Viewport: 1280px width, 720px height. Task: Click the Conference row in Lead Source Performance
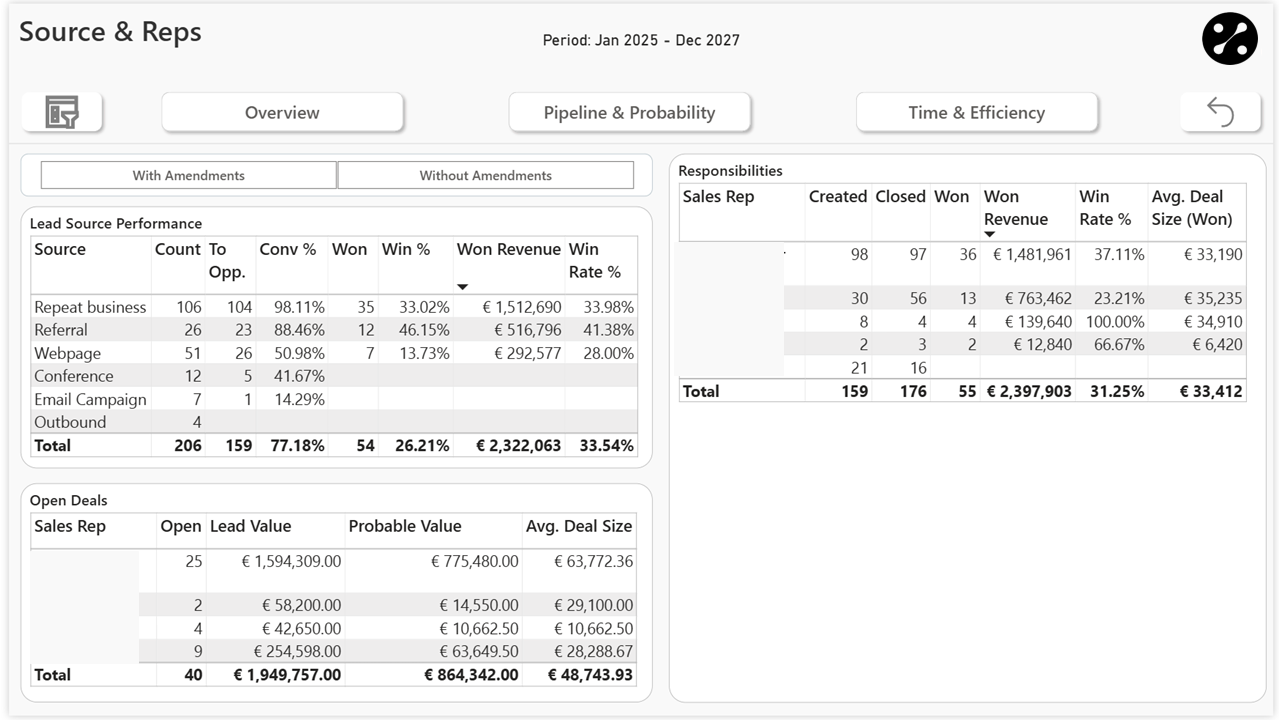click(90, 376)
